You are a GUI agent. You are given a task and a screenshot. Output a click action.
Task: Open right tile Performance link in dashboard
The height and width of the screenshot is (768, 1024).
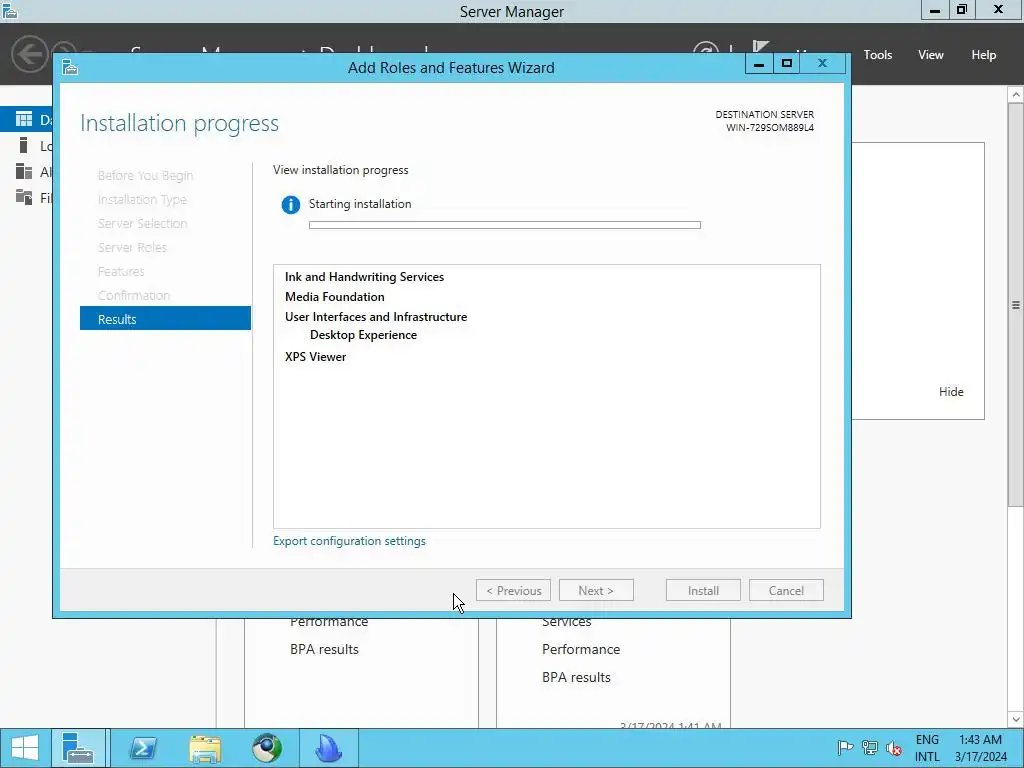581,649
